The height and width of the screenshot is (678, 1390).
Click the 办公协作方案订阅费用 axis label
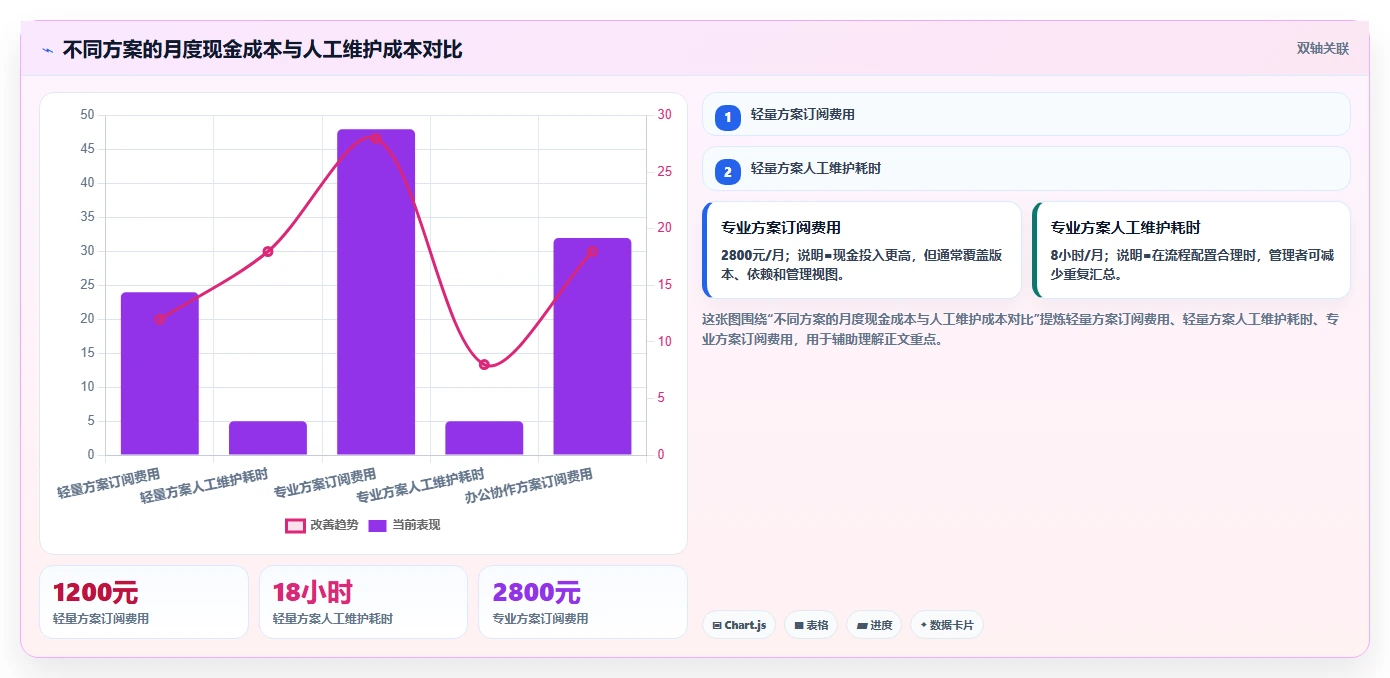pyautogui.click(x=529, y=485)
